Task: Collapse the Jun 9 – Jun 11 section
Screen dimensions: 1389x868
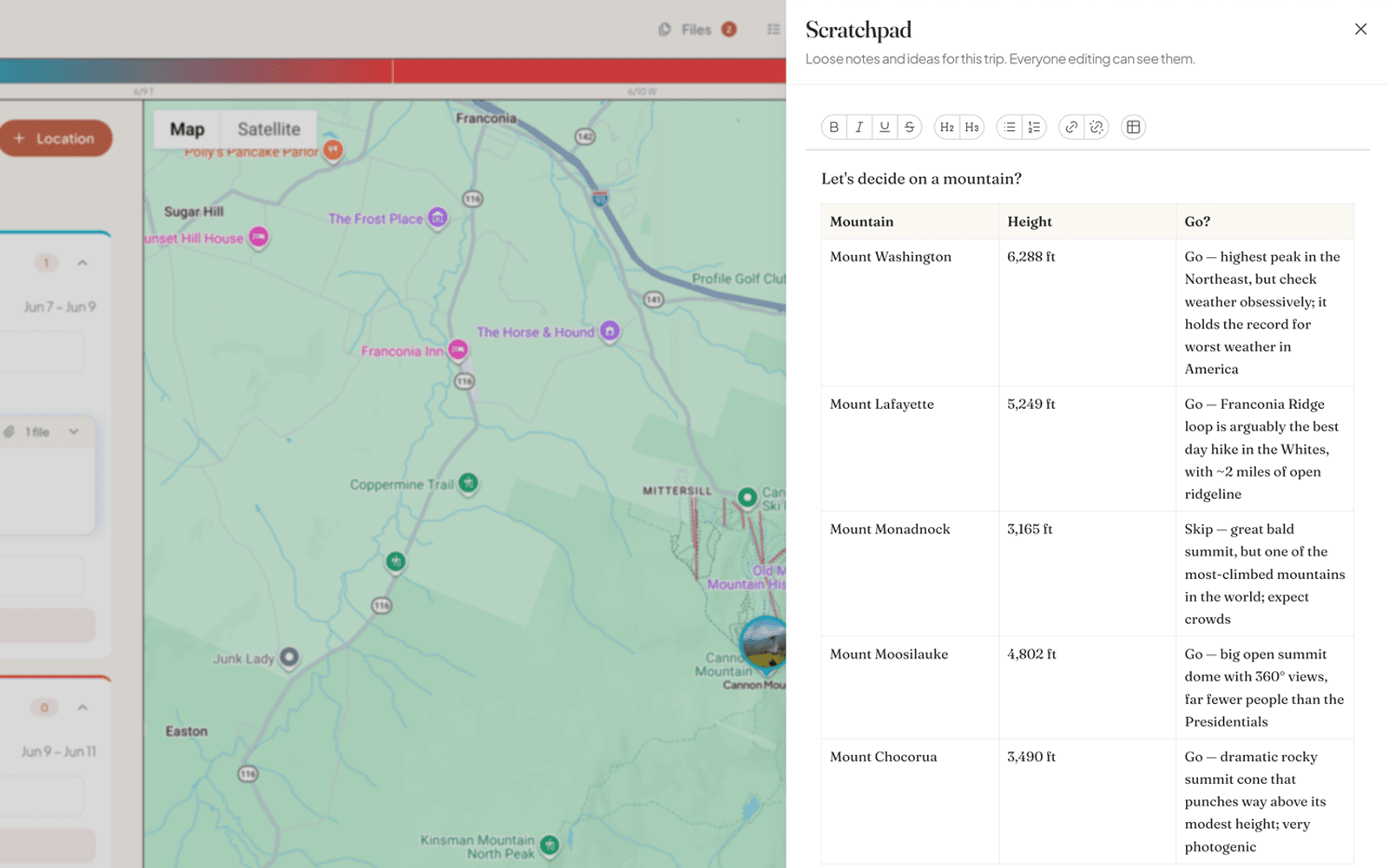Action: 82,707
